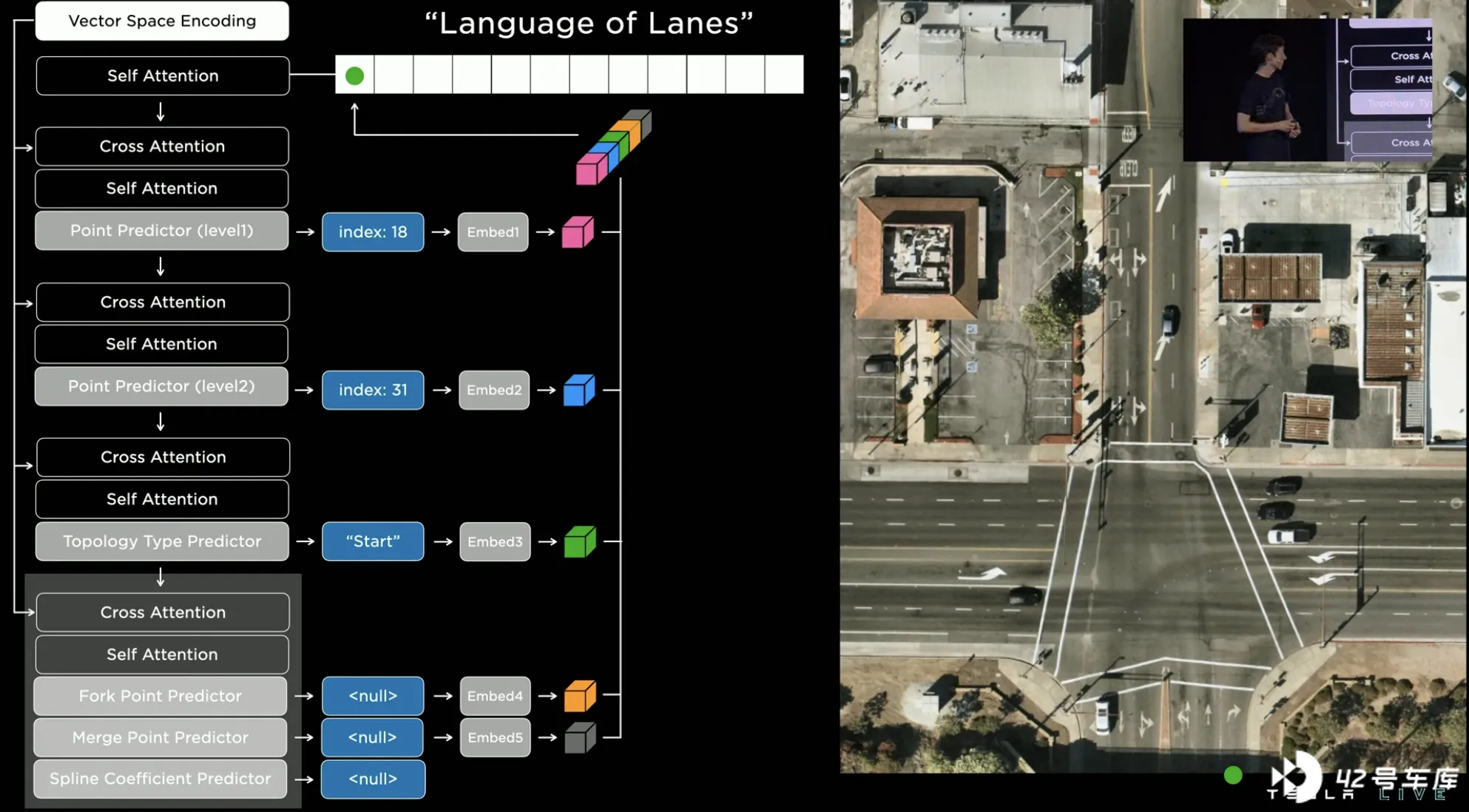
Task: Select the Merge Point Predictor box
Action: 161,737
